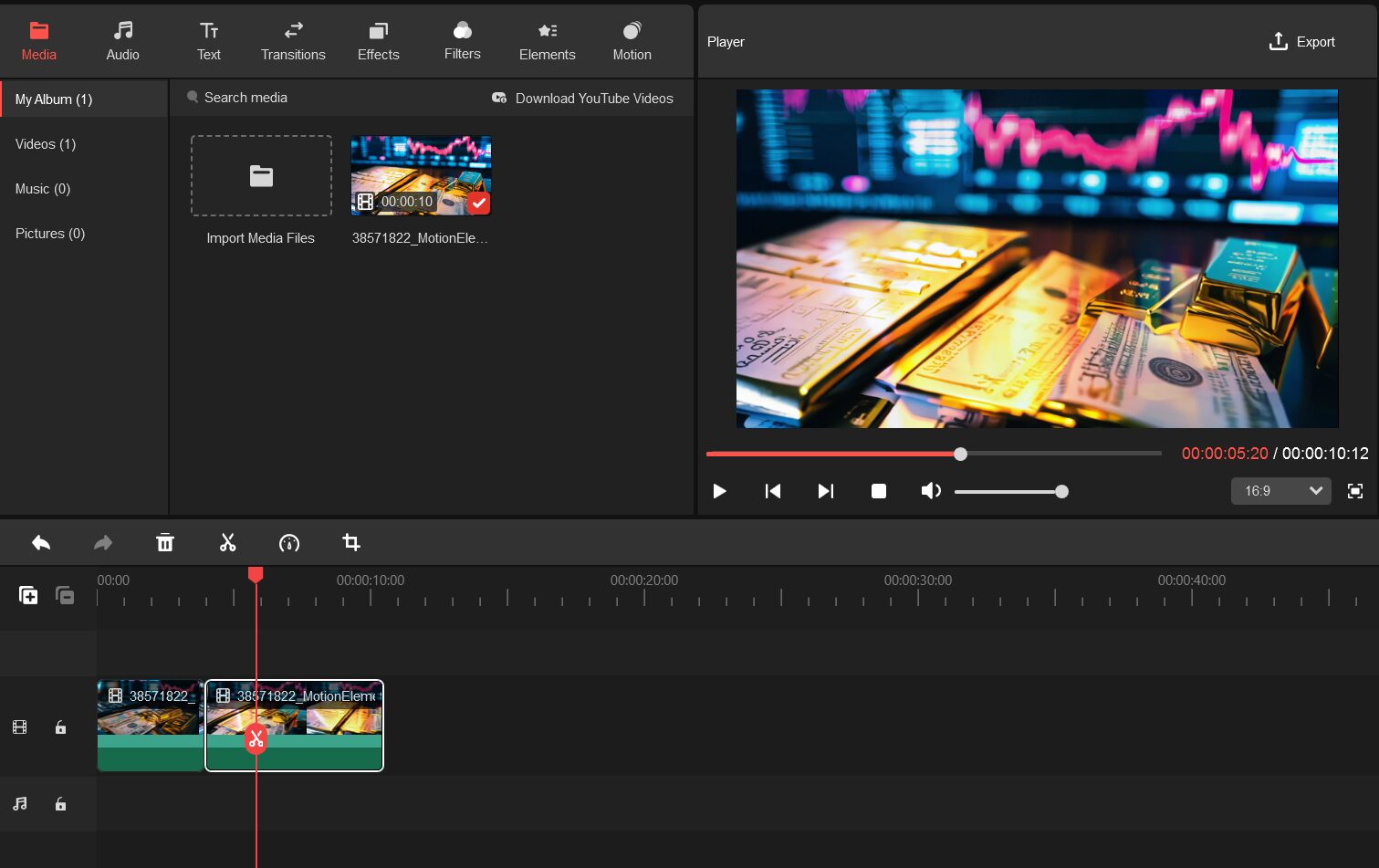This screenshot has width=1379, height=868.
Task: Undo the last action
Action: click(x=41, y=543)
